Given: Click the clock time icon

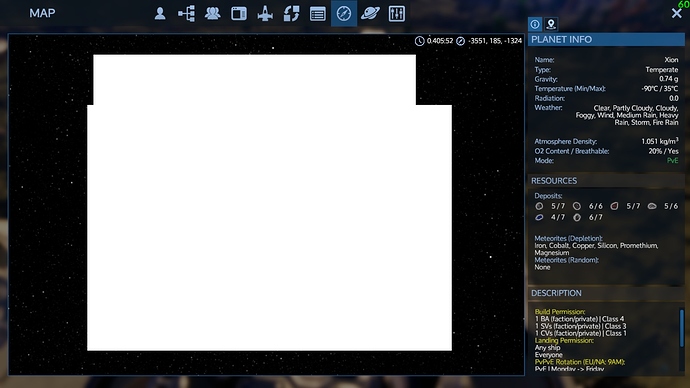Looking at the screenshot, I should point(419,41).
